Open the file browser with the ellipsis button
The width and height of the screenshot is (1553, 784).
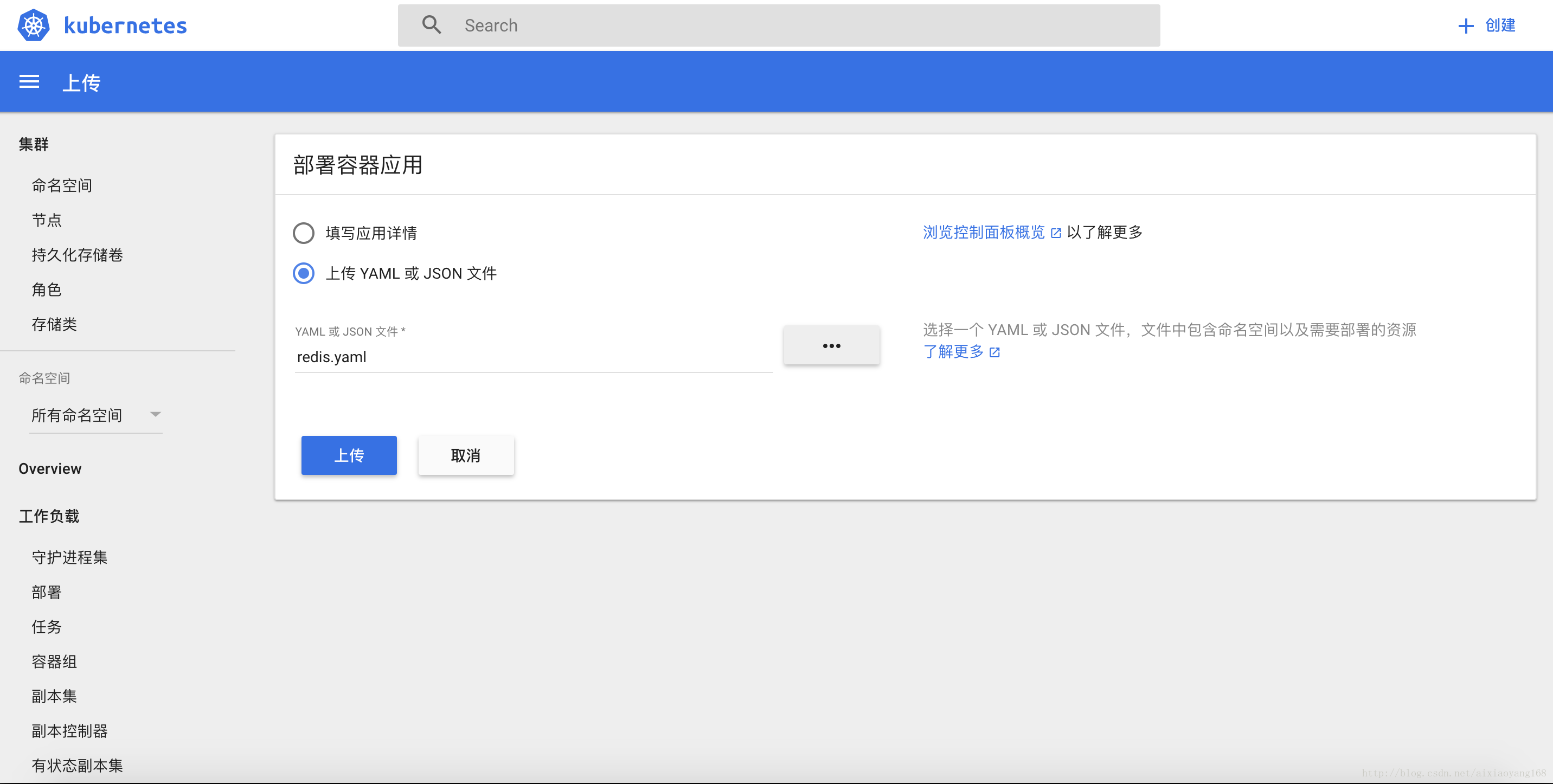coord(832,345)
